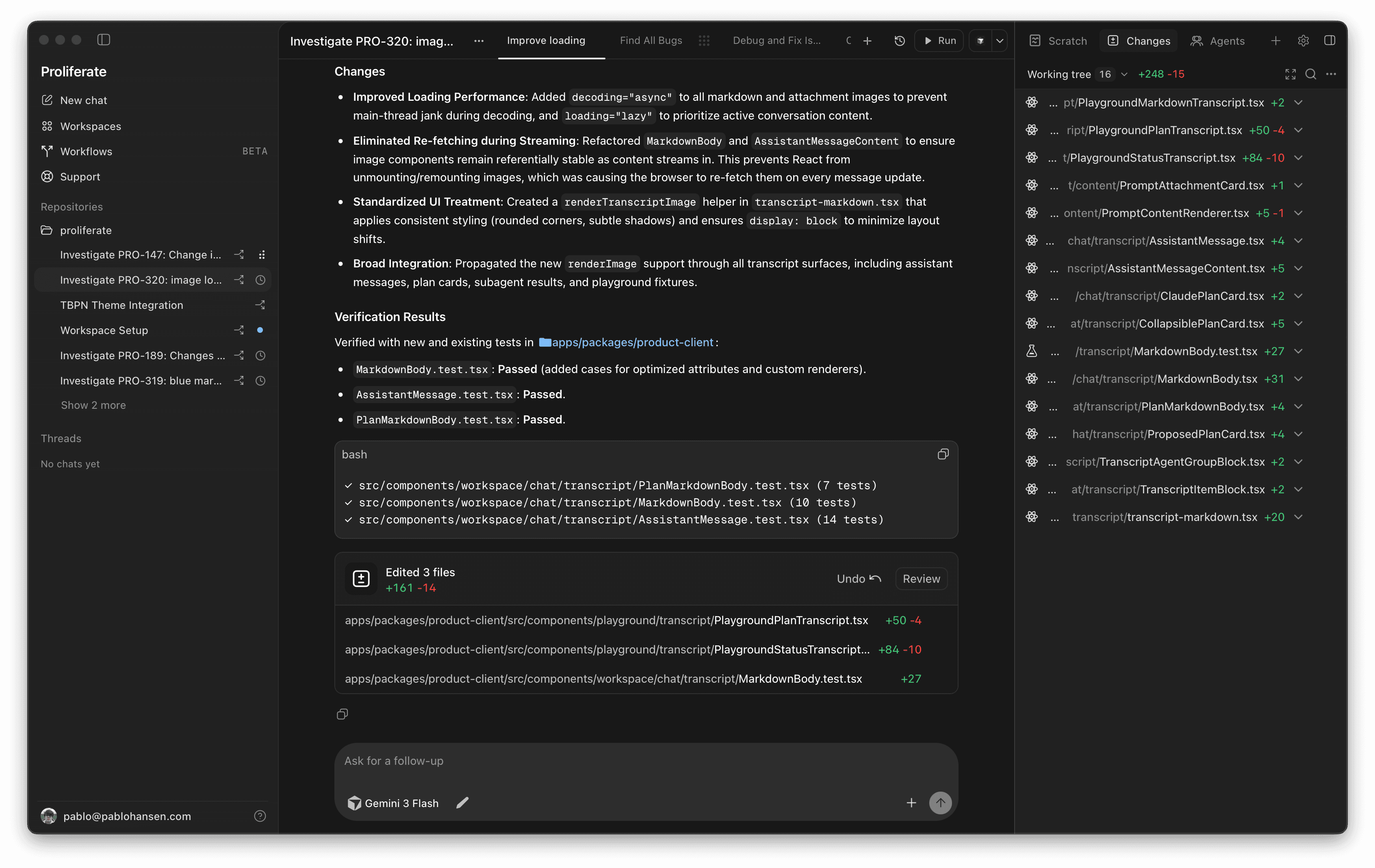Open chat history clock icon
The width and height of the screenshot is (1375, 868).
pos(899,41)
